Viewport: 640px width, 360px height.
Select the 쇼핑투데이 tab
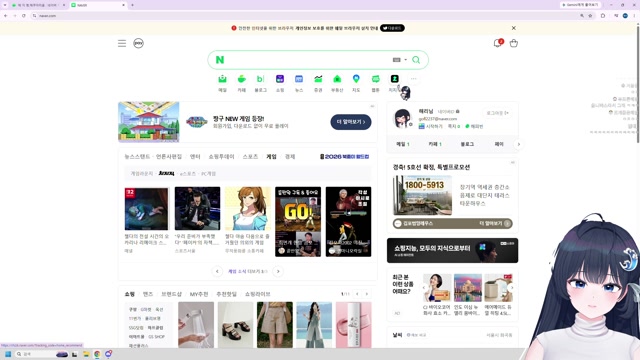(x=221, y=157)
